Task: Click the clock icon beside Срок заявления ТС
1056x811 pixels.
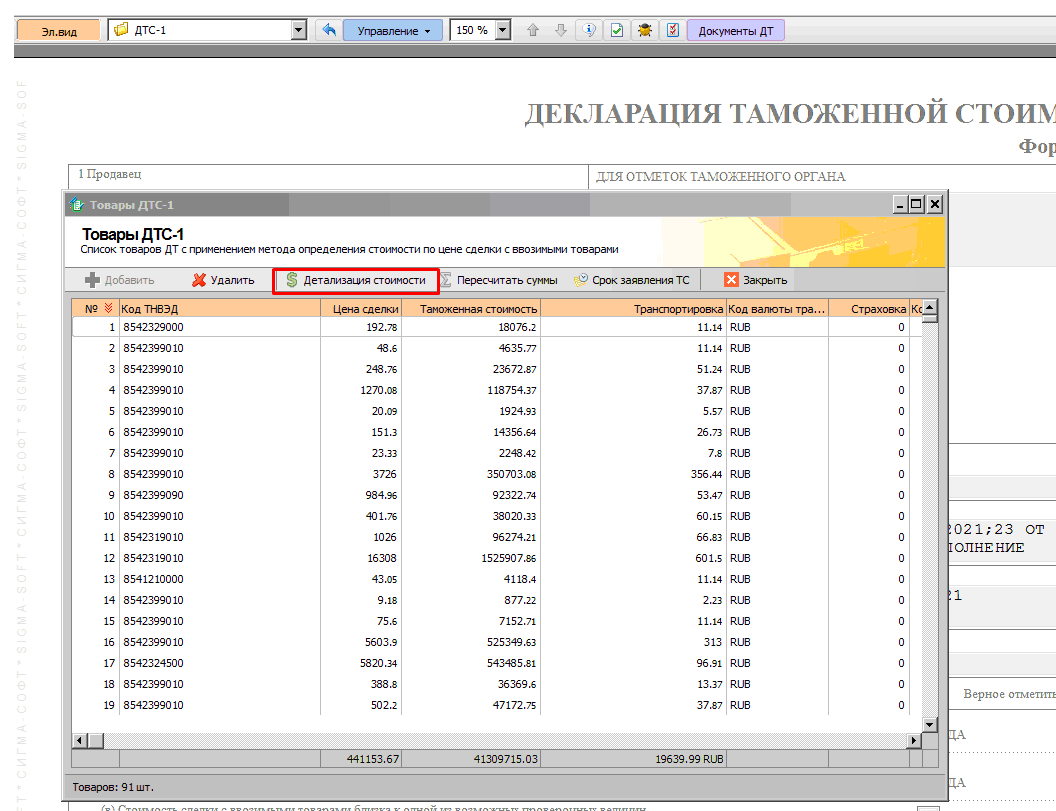Action: pos(581,280)
